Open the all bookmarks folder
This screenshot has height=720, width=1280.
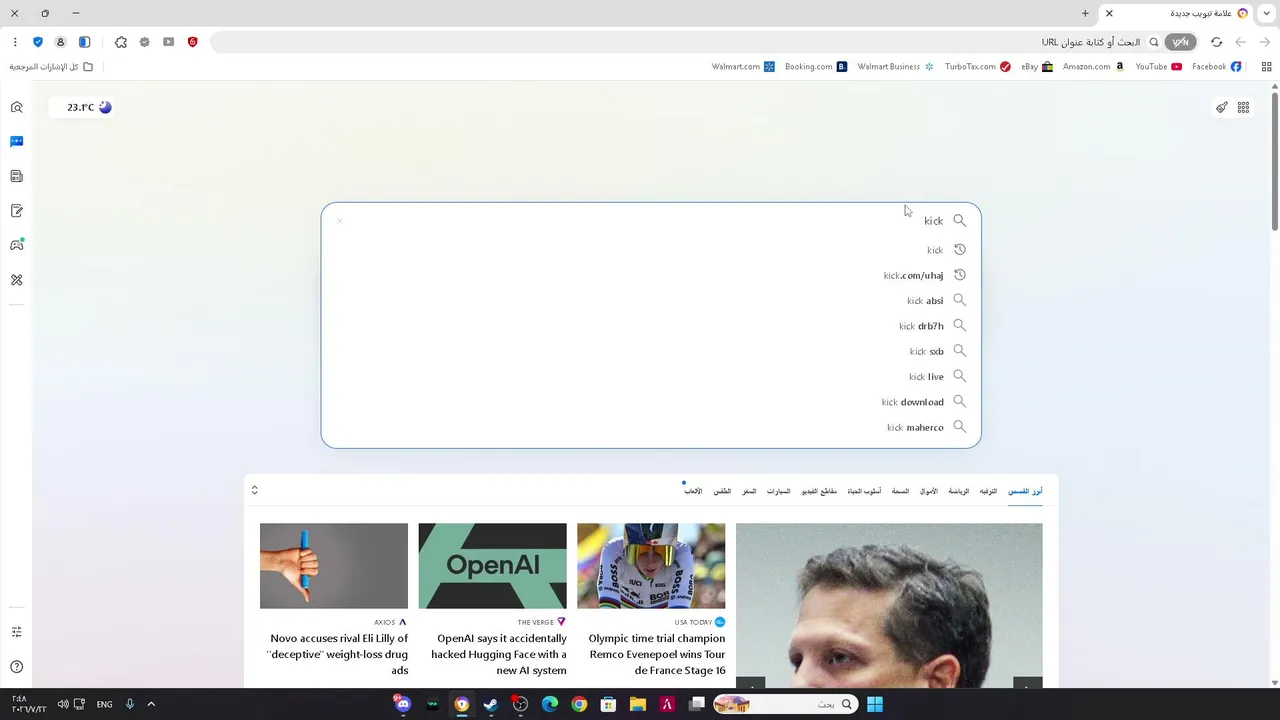point(51,67)
